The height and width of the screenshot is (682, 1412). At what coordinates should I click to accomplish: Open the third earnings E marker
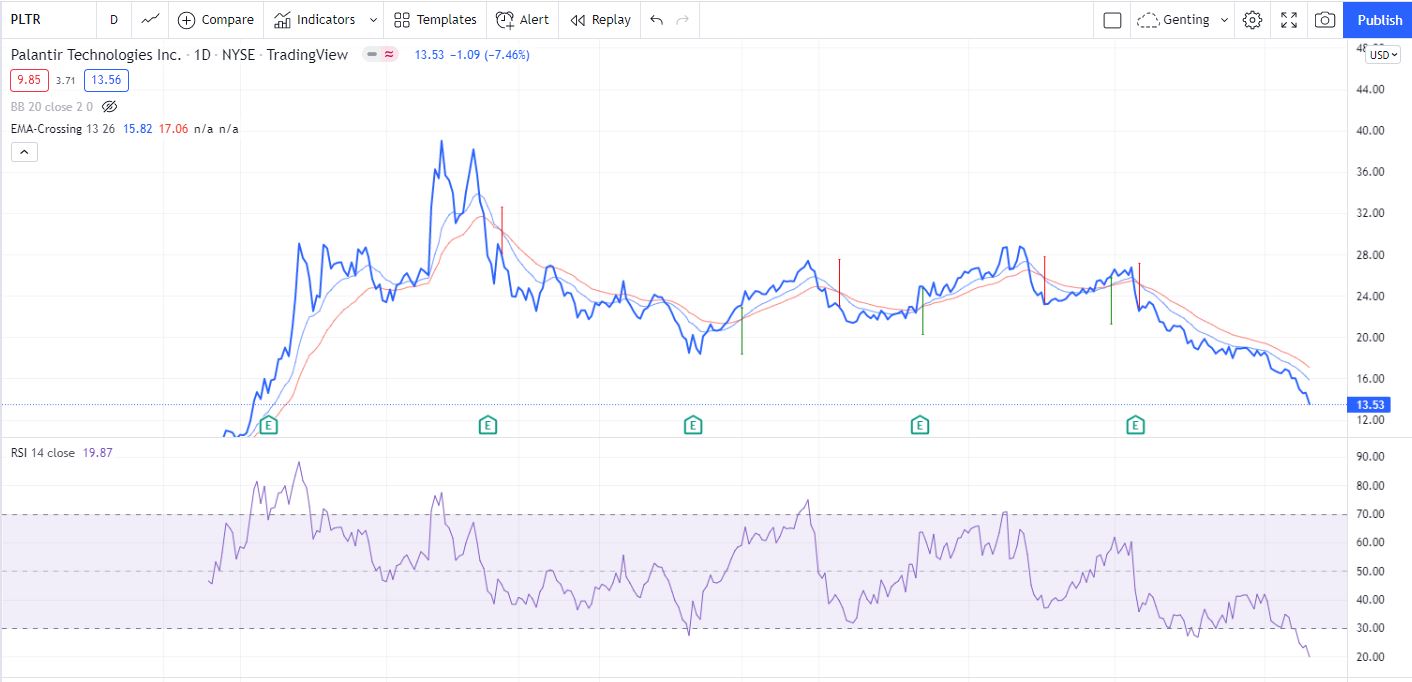(693, 425)
